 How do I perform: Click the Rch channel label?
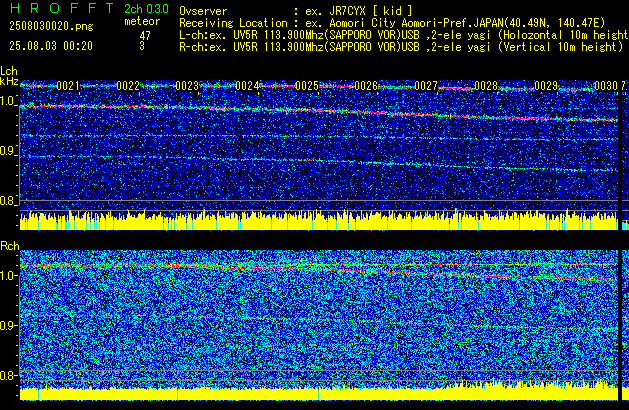10,246
